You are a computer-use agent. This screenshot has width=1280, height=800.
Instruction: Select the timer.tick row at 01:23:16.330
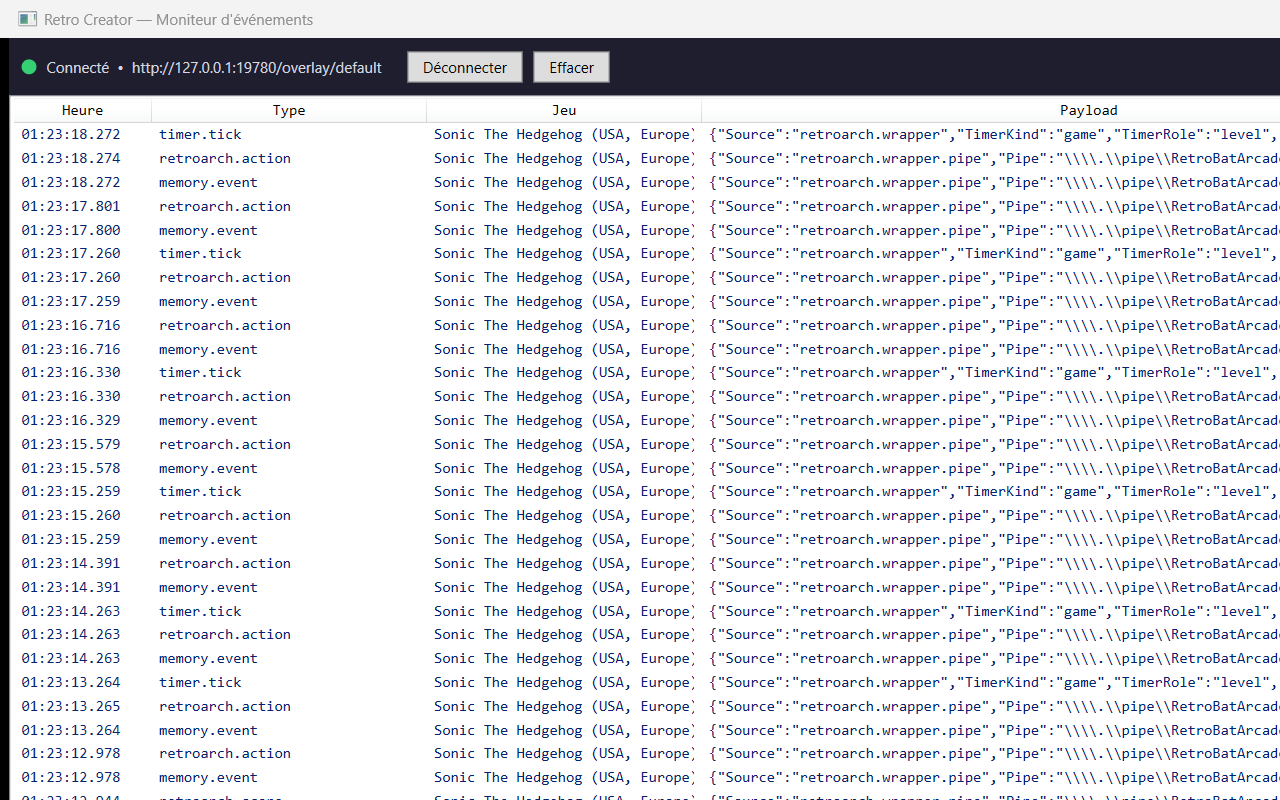[x=646, y=372]
